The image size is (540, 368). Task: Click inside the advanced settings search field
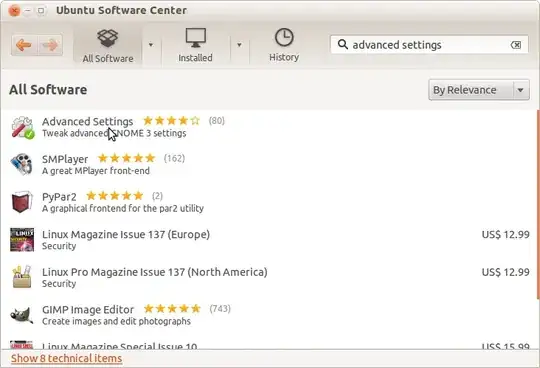[x=429, y=45]
